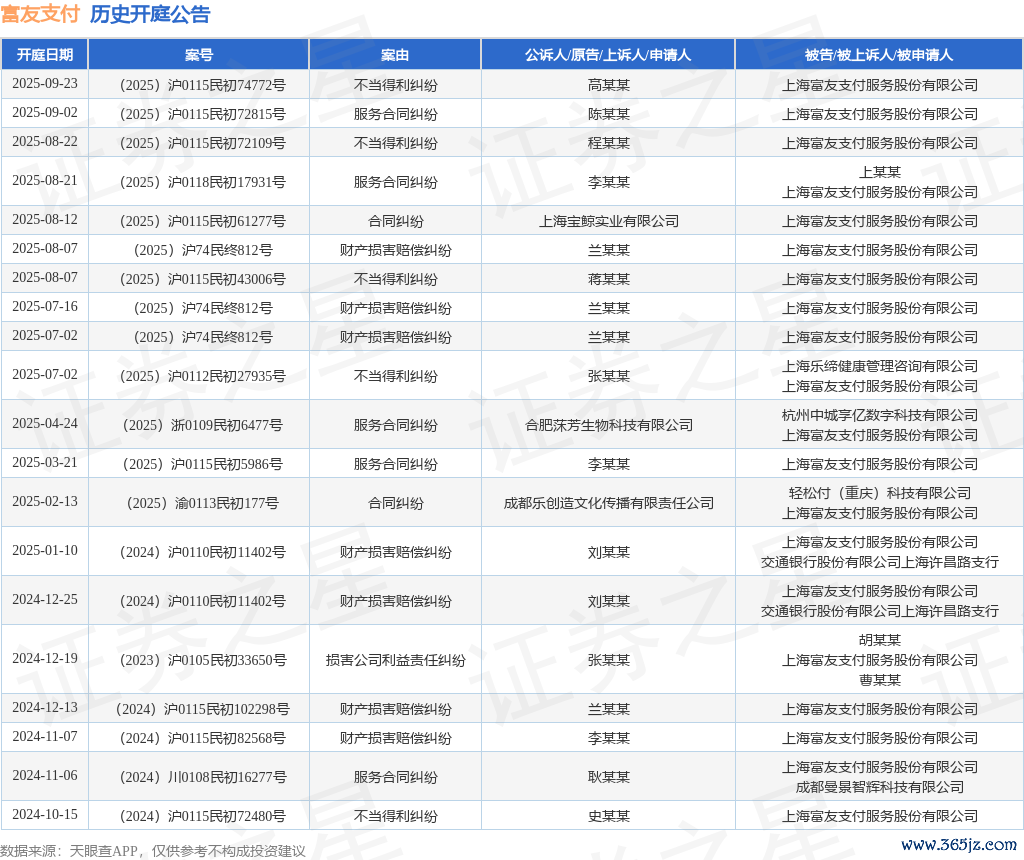The height and width of the screenshot is (860, 1024).
Task: Select the date cell 2025-09-23
Action: tap(45, 84)
